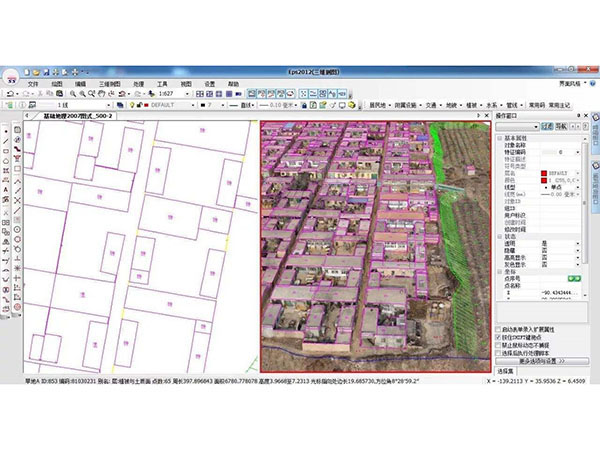600x450 pixels.
Task: Enable 选择后执行处理脚本 checkbox
Action: click(498, 353)
